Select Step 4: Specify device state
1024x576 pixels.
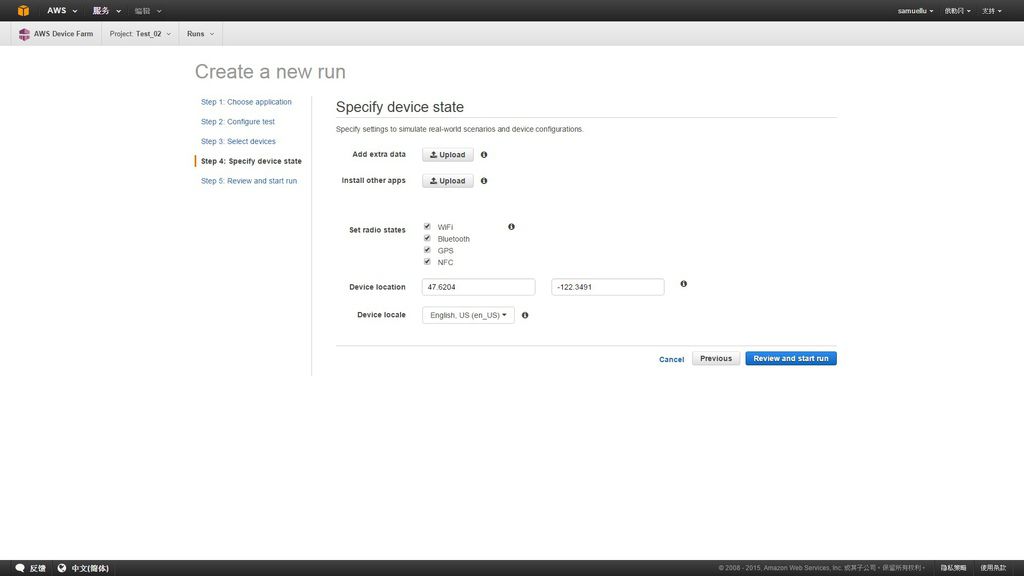click(251, 161)
